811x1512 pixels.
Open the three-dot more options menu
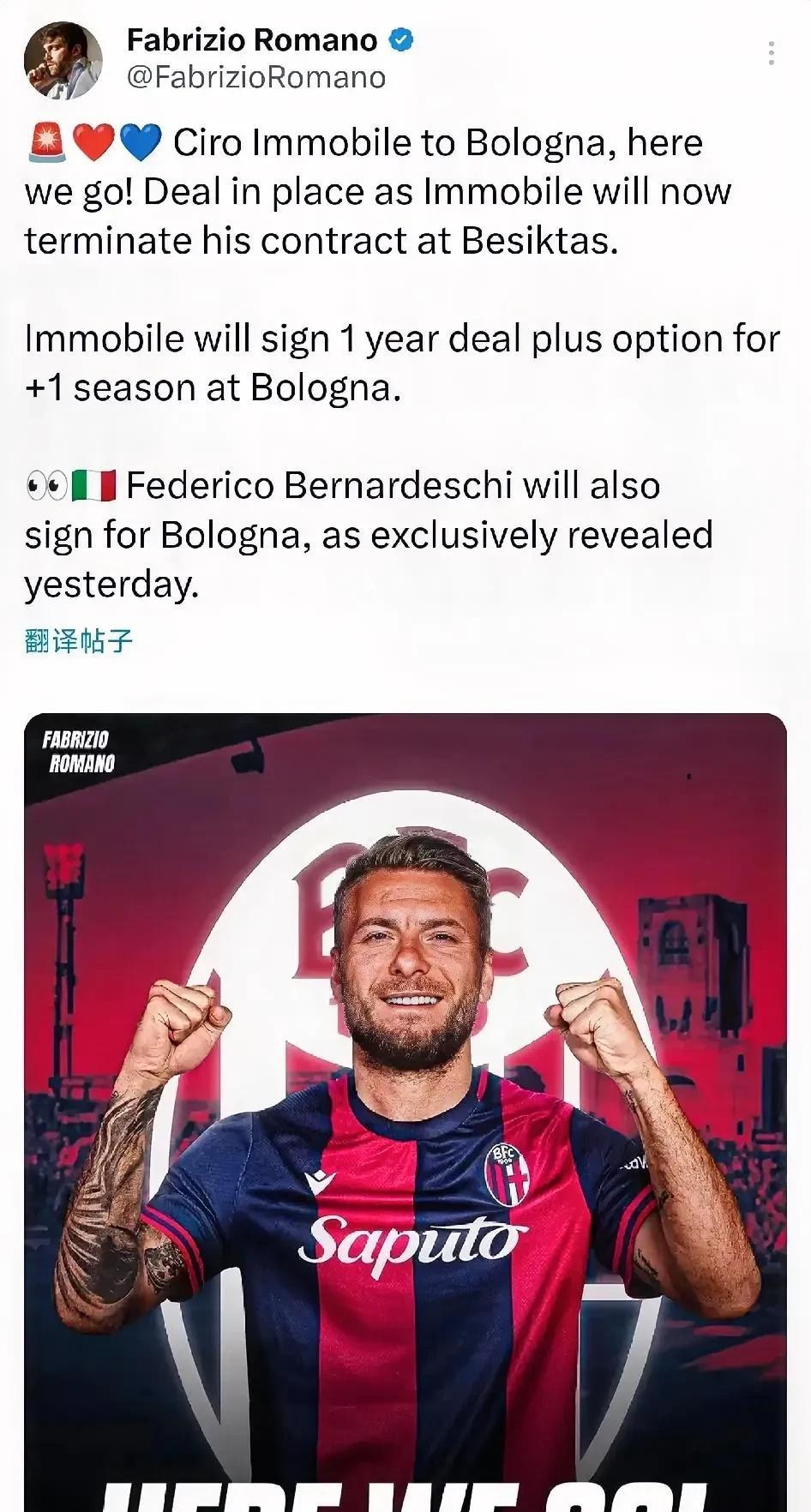[772, 53]
